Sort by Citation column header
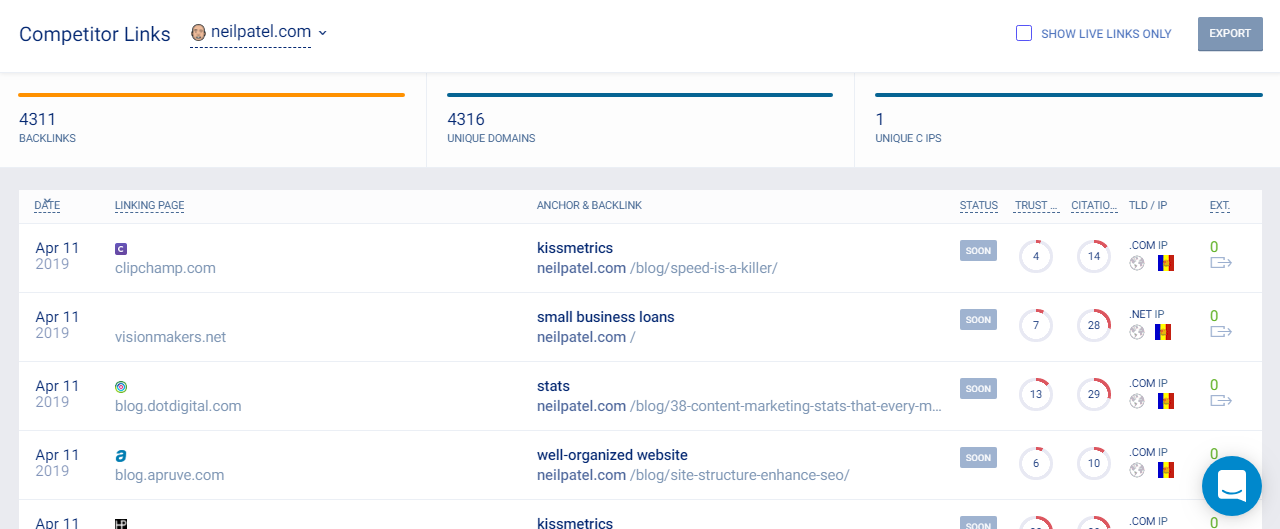The height and width of the screenshot is (529, 1280). [1094, 205]
